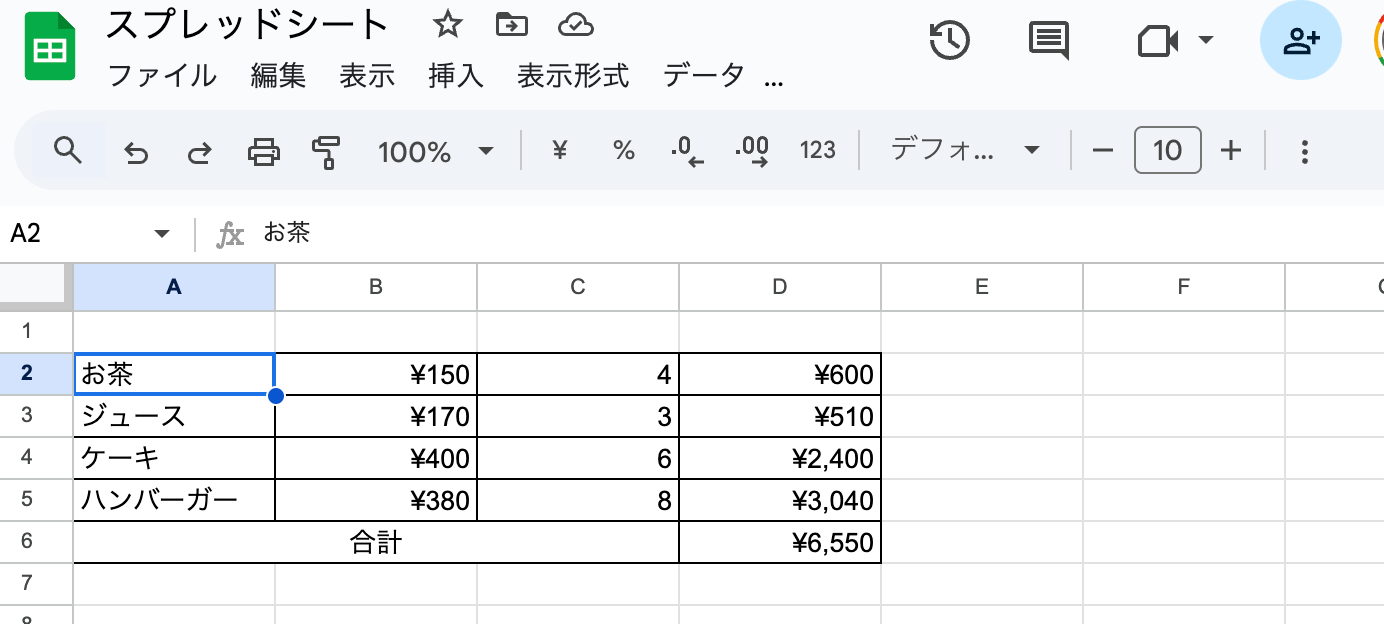The image size is (1384, 624).
Task: Activate the paint format roller
Action: click(x=326, y=152)
